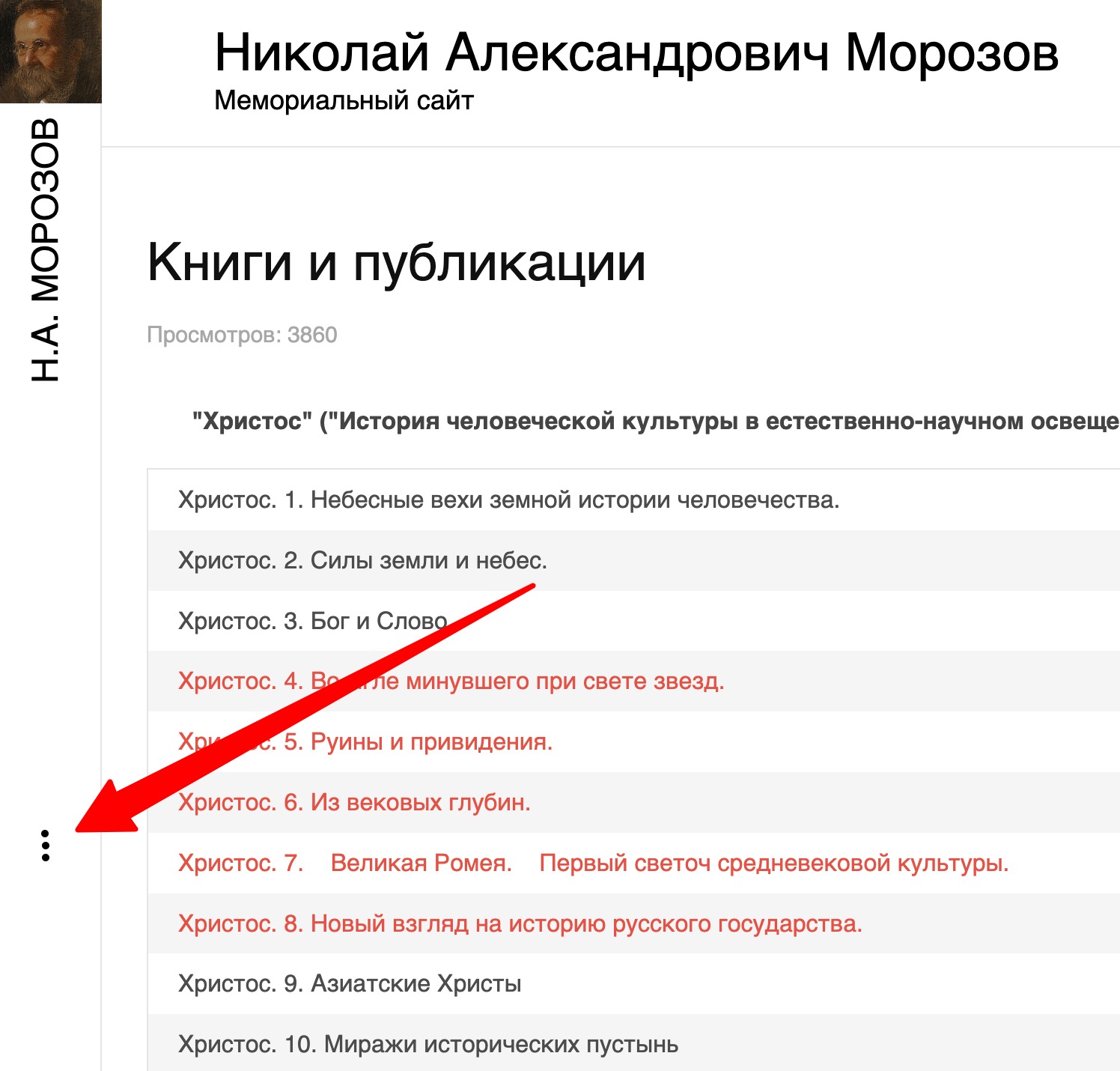Click the Просмотров: 3860 view counter
Image resolution: width=1120 pixels, height=1071 pixels.
(x=242, y=335)
